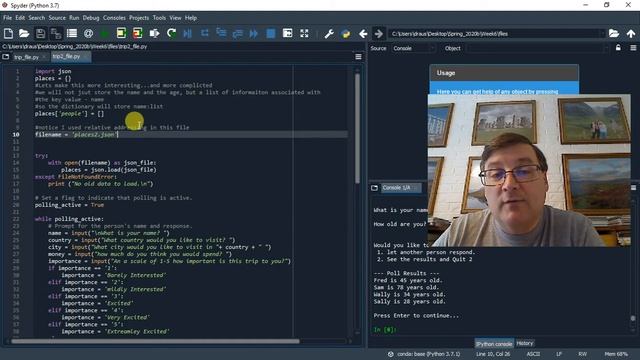Click the debug Step return icon
The image size is (640, 360).
[x=237, y=33]
